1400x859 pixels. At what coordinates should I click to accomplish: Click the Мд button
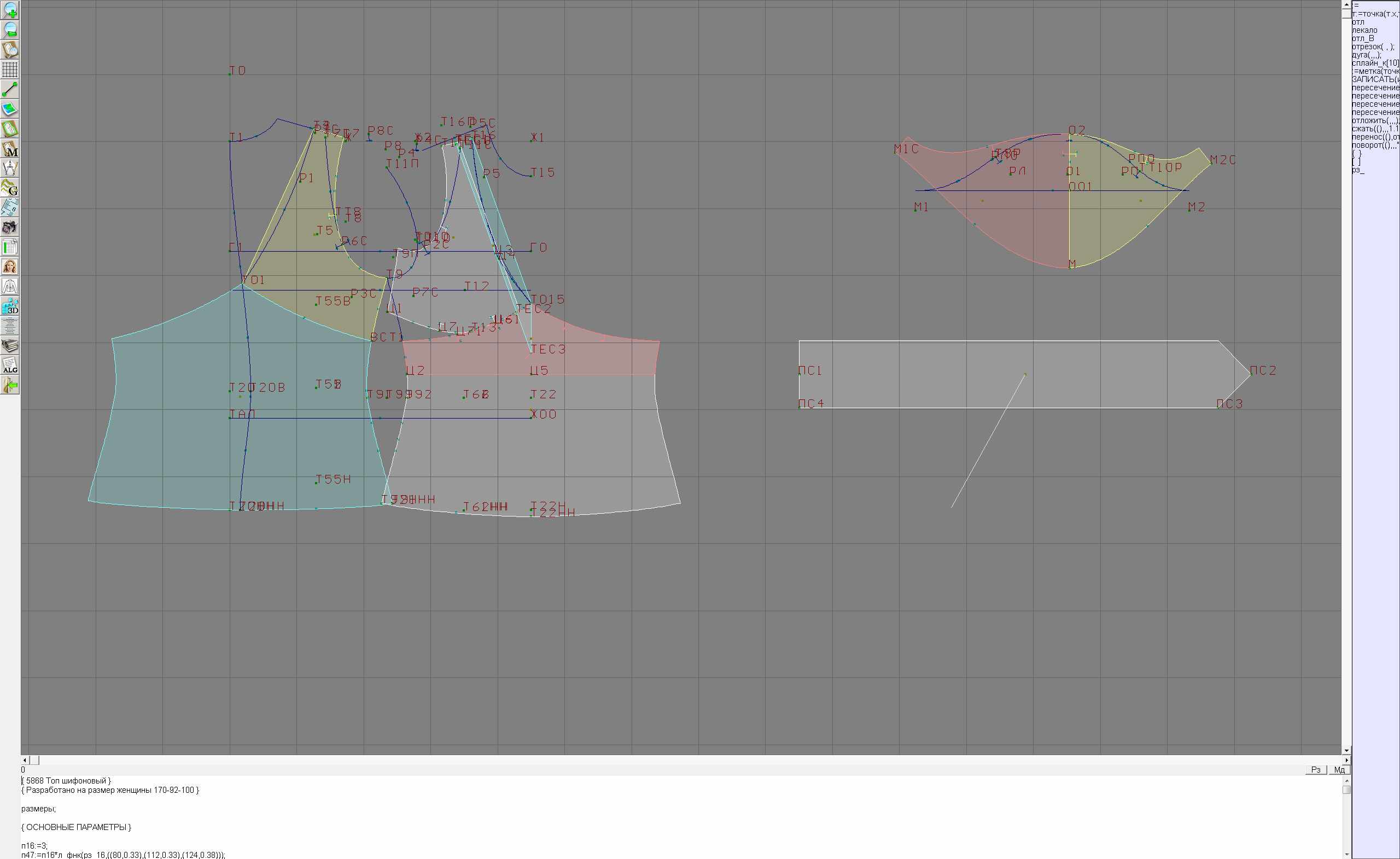coord(1339,770)
